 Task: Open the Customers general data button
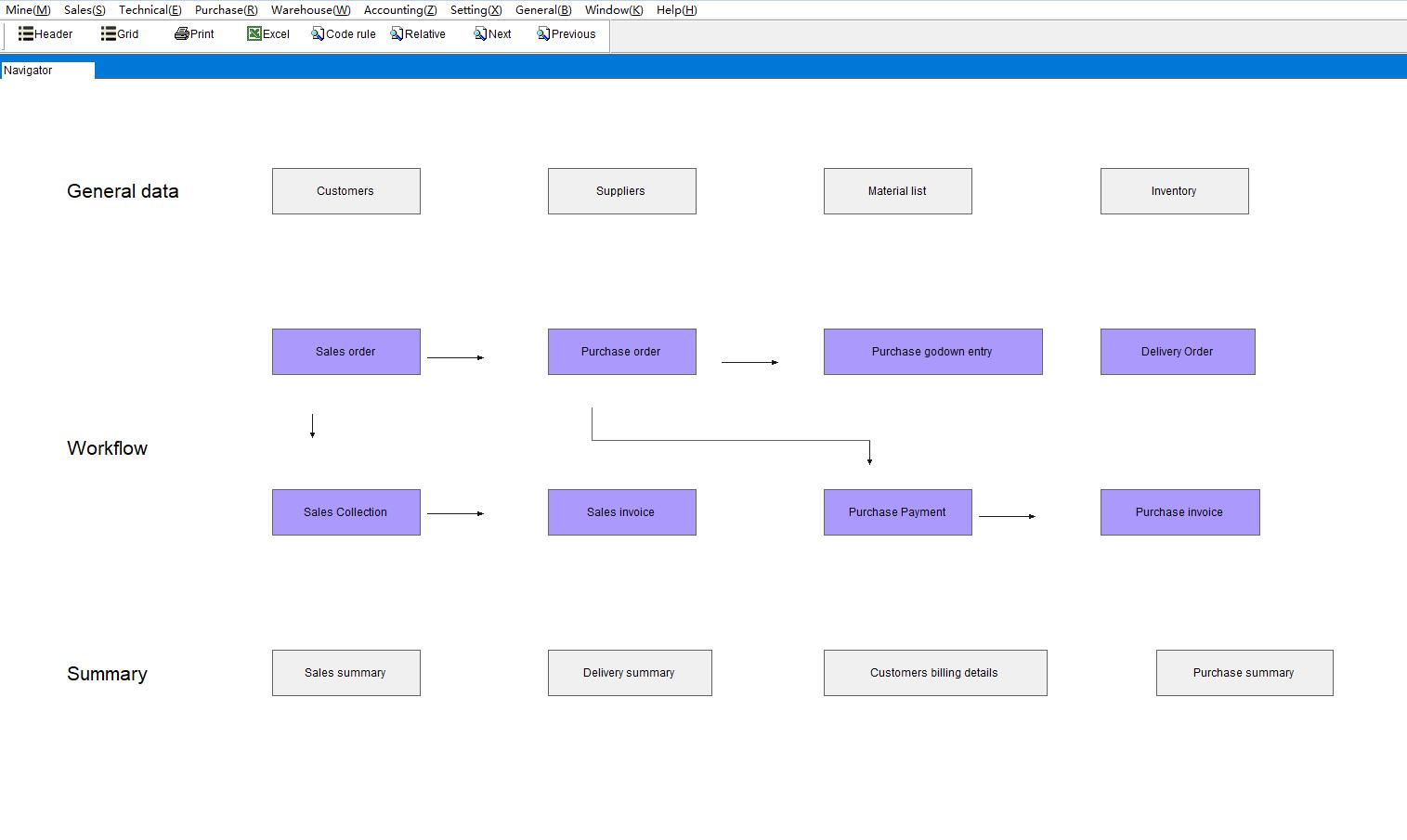345,191
